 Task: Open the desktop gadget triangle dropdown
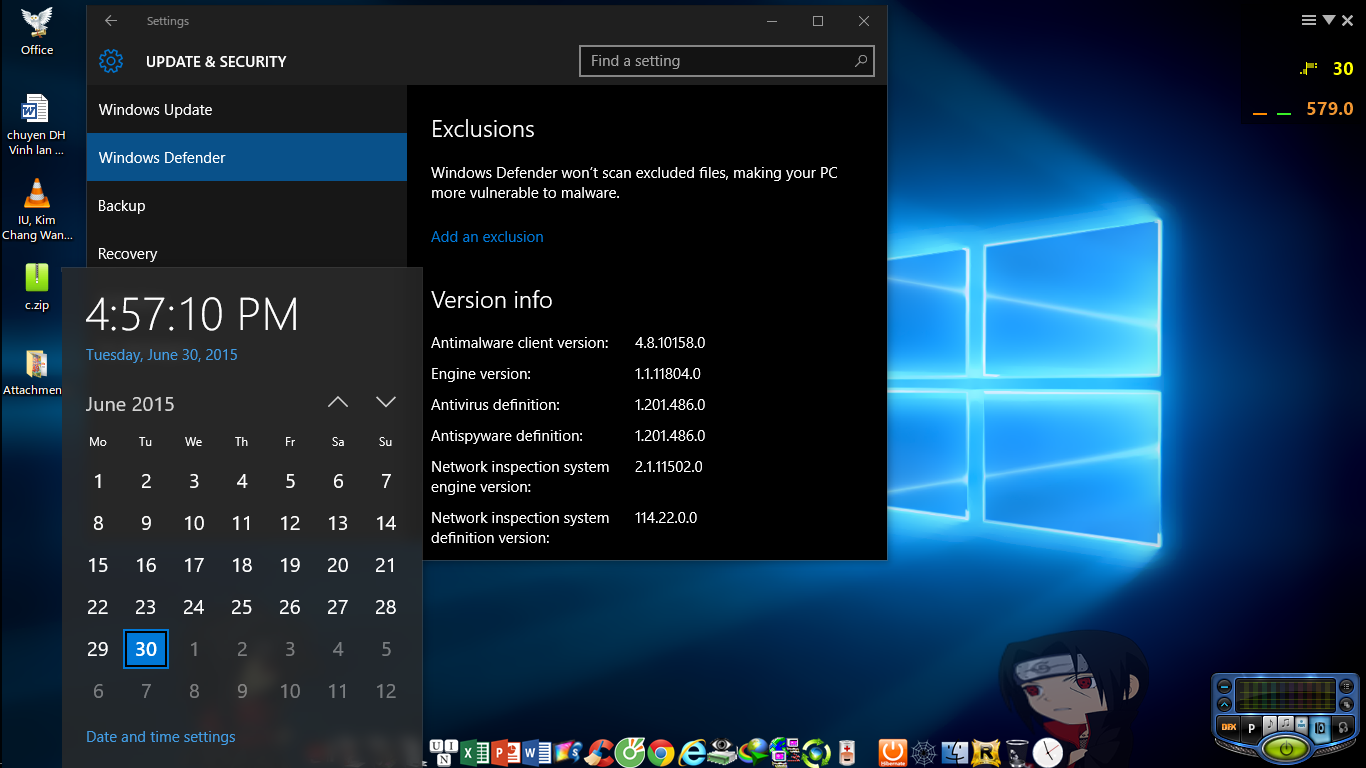(x=1329, y=20)
